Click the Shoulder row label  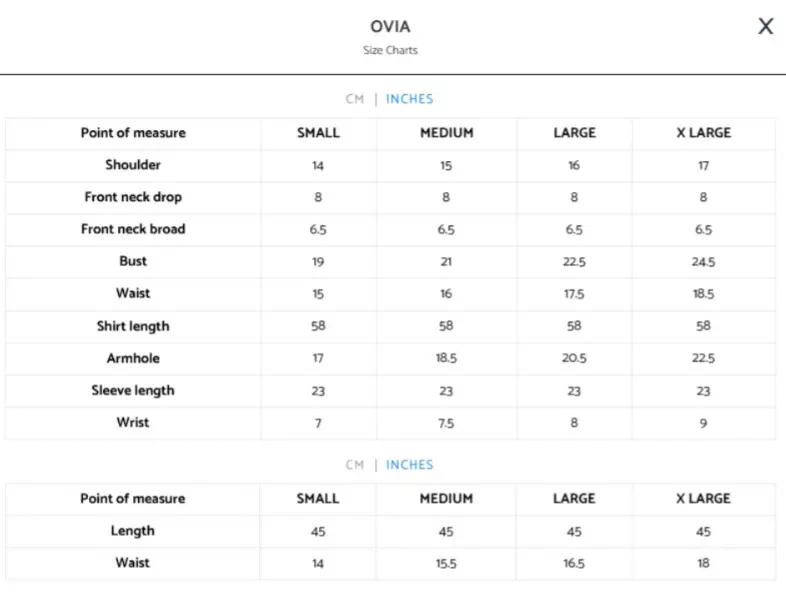[133, 165]
